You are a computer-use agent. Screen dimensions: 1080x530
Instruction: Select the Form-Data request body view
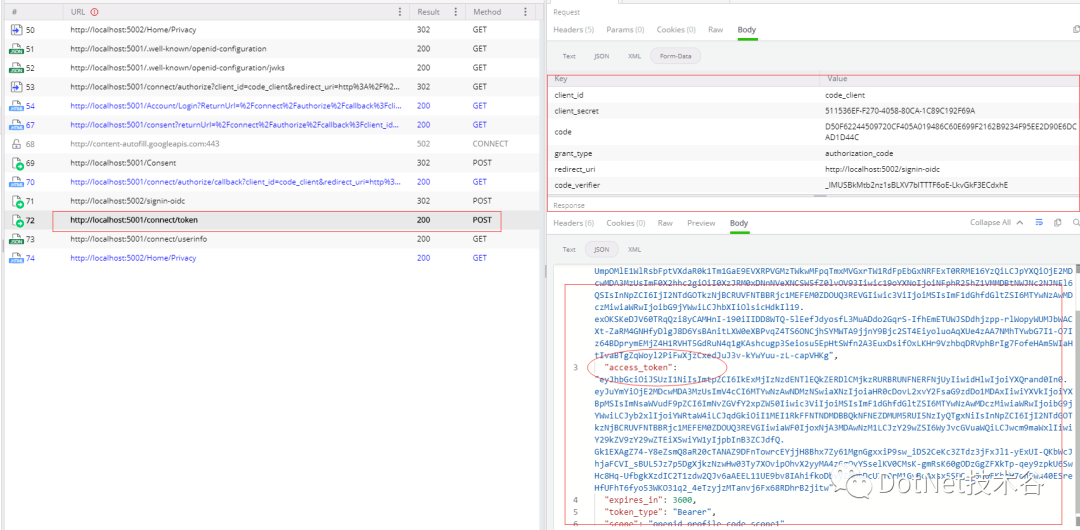[675, 56]
